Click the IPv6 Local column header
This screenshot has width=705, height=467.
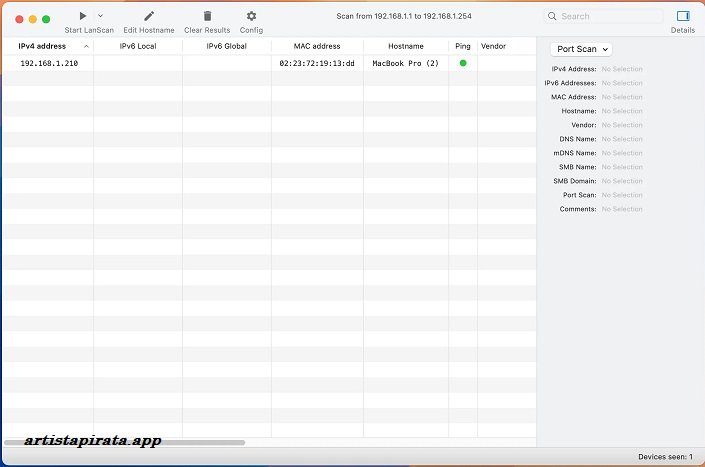click(x=138, y=46)
